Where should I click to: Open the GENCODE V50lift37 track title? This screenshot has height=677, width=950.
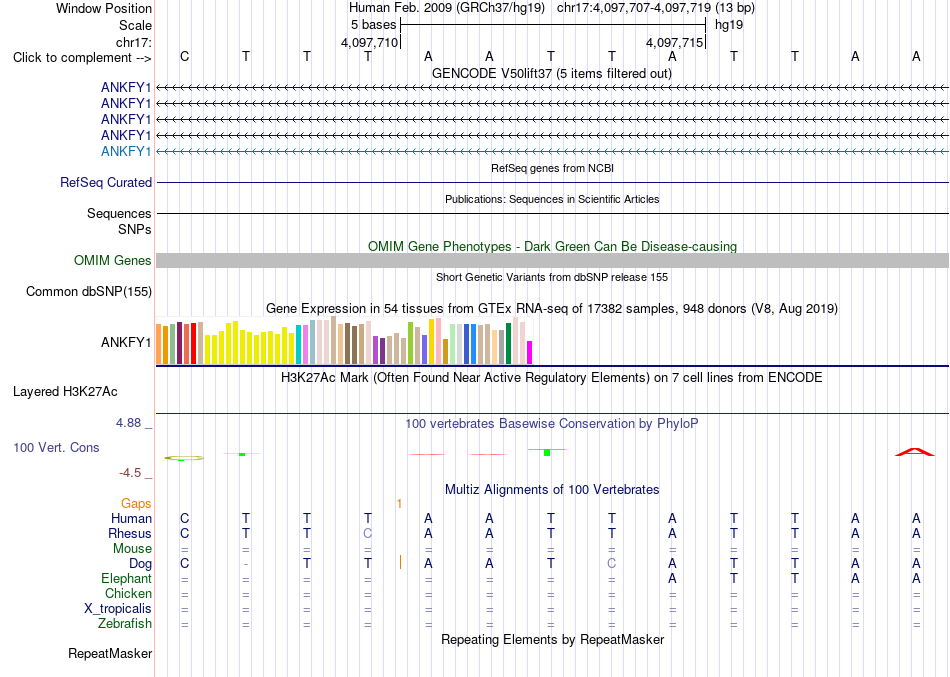point(551,73)
